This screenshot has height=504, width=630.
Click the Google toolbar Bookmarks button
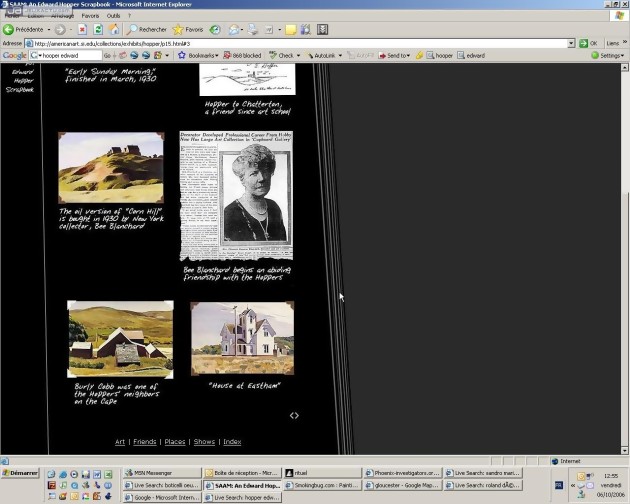coord(198,56)
